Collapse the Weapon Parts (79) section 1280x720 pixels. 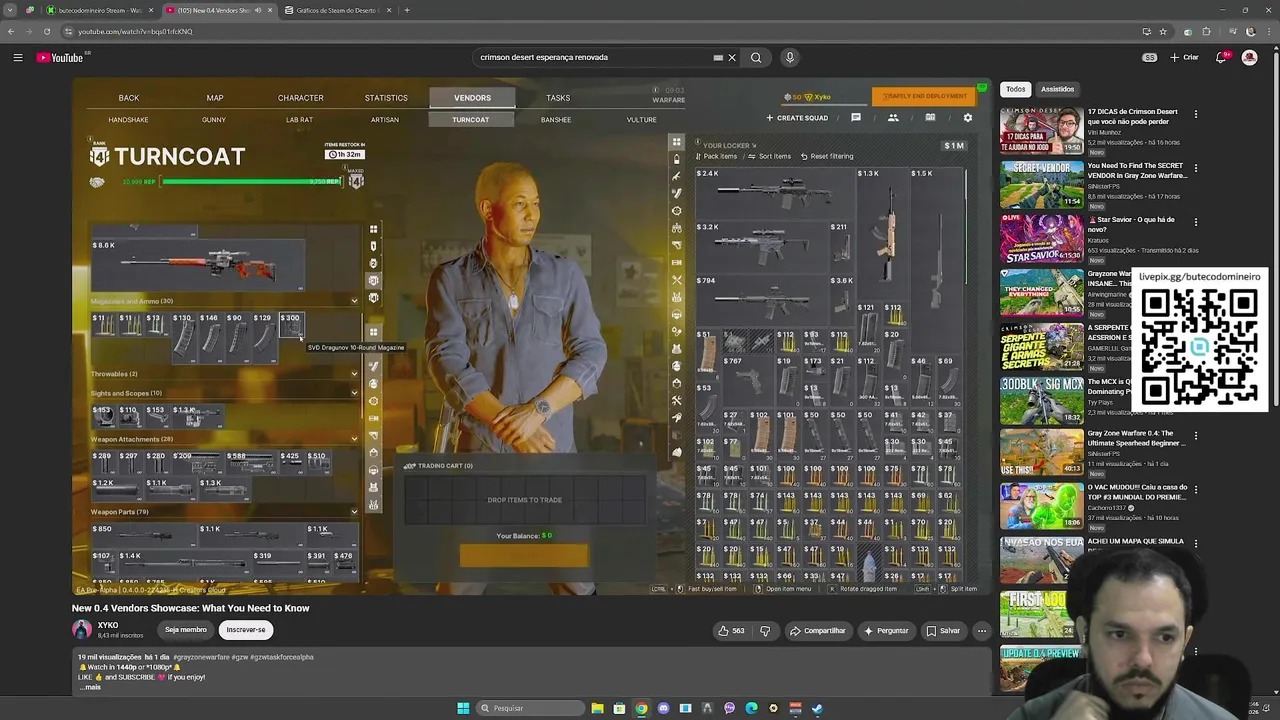[354, 512]
